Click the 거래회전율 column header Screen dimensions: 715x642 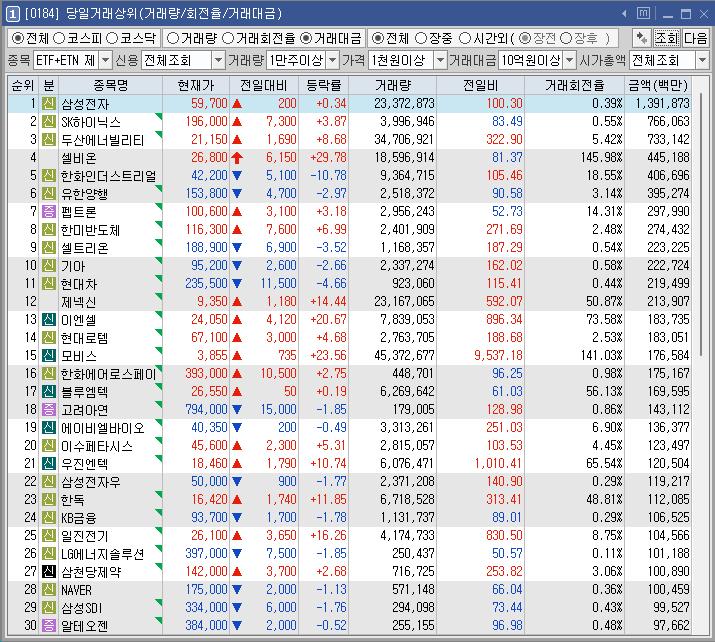coord(575,85)
